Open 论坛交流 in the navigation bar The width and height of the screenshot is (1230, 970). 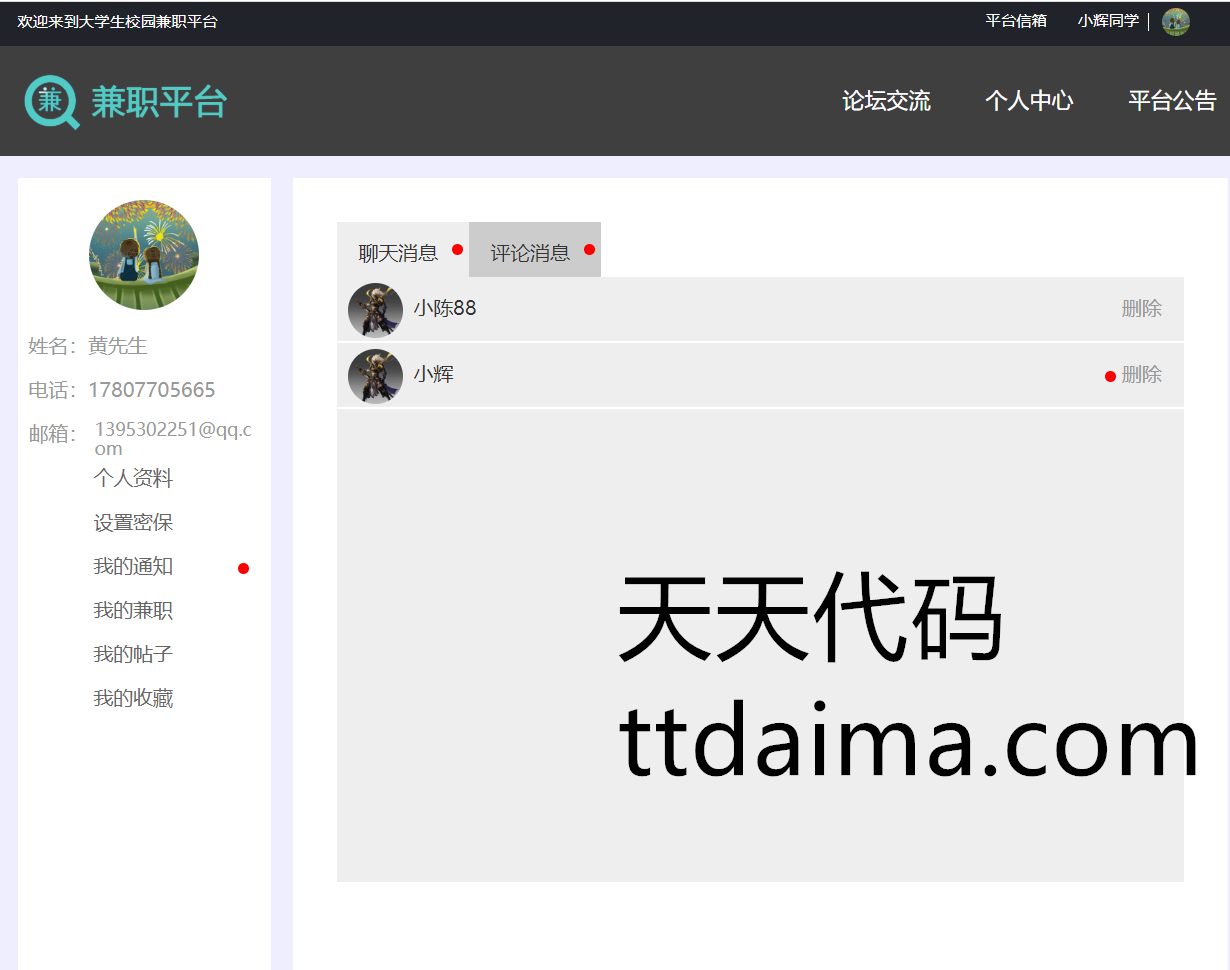(886, 101)
